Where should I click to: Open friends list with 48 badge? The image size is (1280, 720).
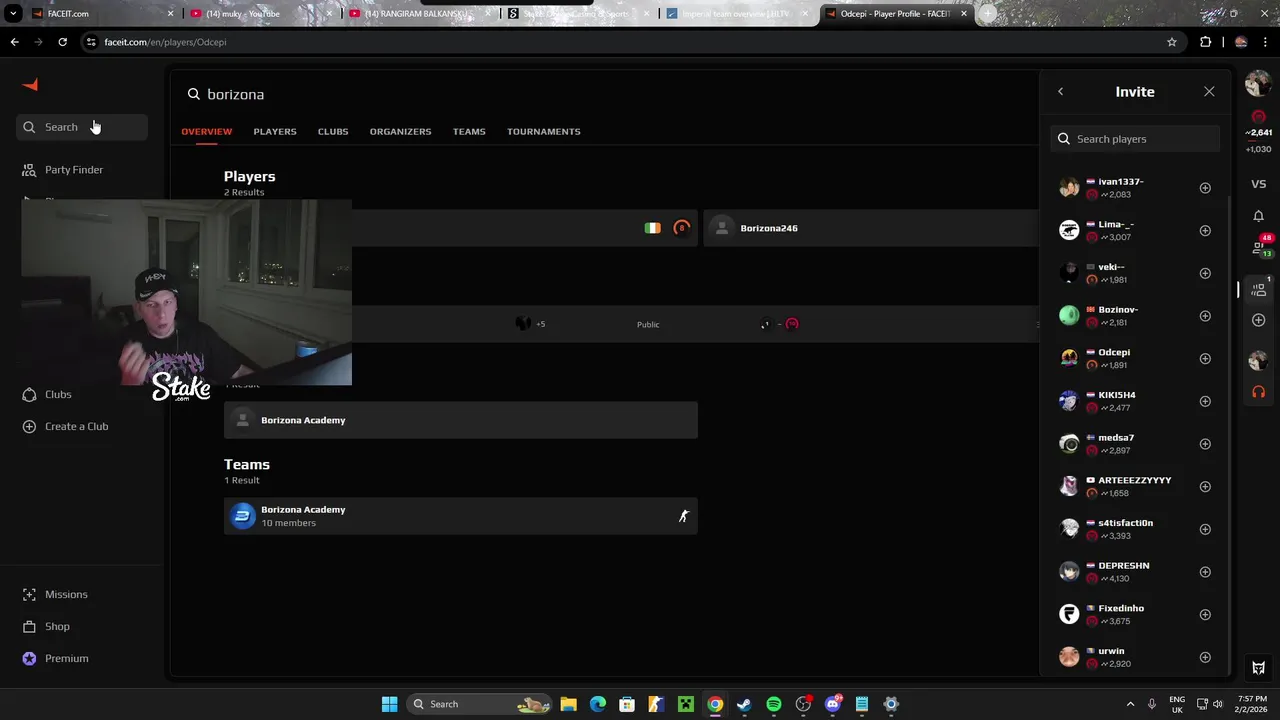pos(1260,246)
